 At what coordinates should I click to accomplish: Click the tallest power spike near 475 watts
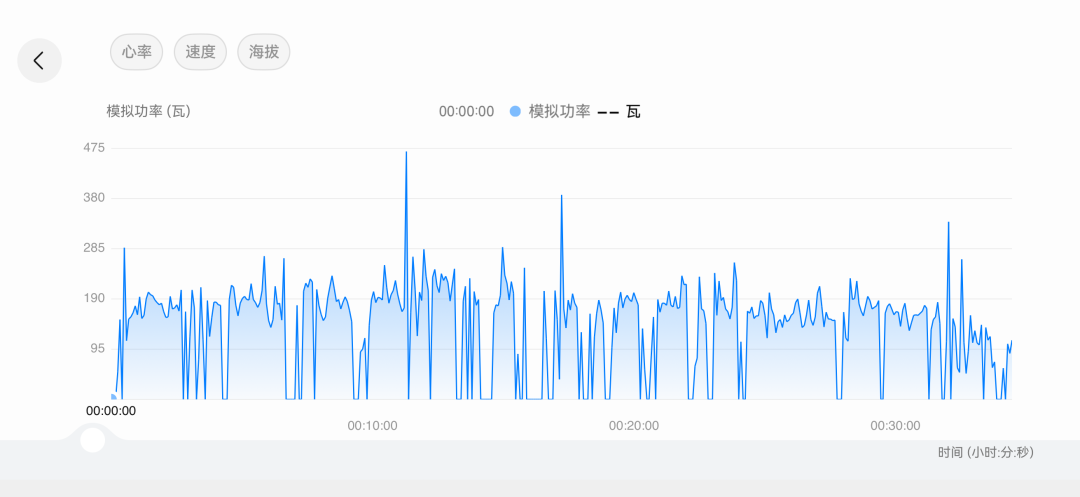click(406, 153)
